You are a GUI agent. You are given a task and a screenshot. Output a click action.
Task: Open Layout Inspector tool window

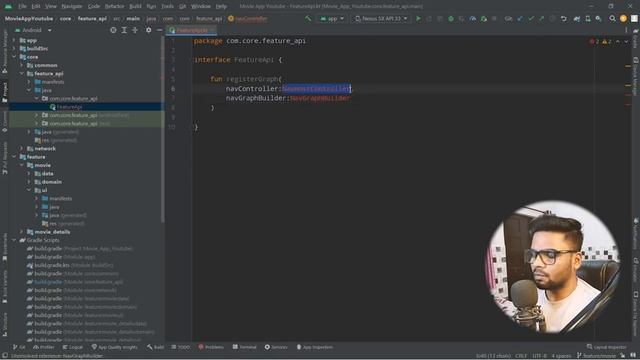607,347
